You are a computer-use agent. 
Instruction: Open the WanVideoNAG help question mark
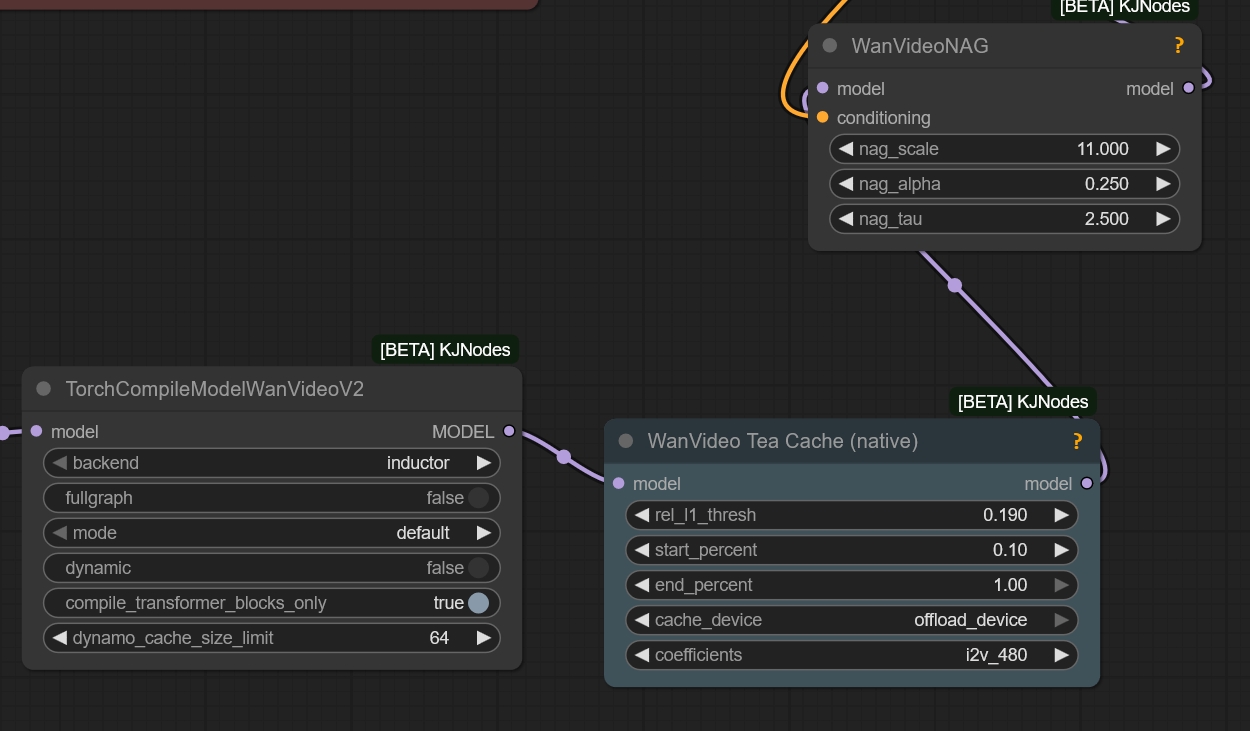tap(1178, 46)
